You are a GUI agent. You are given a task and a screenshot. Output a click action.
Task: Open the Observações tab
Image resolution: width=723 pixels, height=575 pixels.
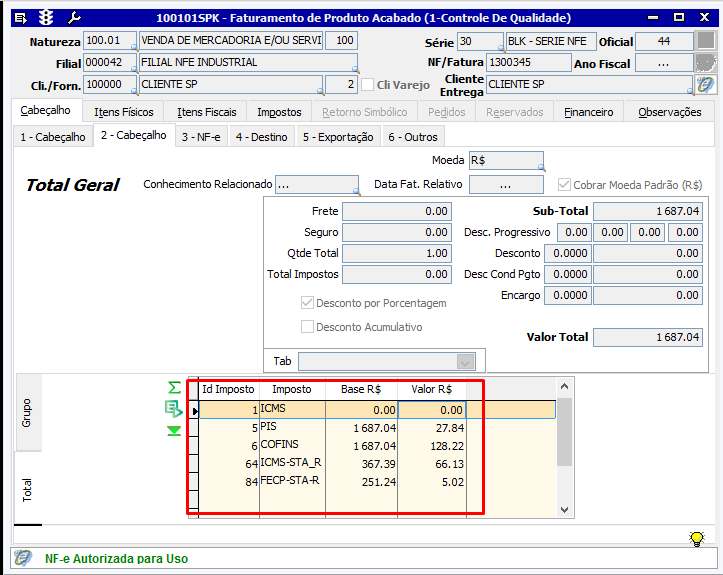(x=670, y=112)
